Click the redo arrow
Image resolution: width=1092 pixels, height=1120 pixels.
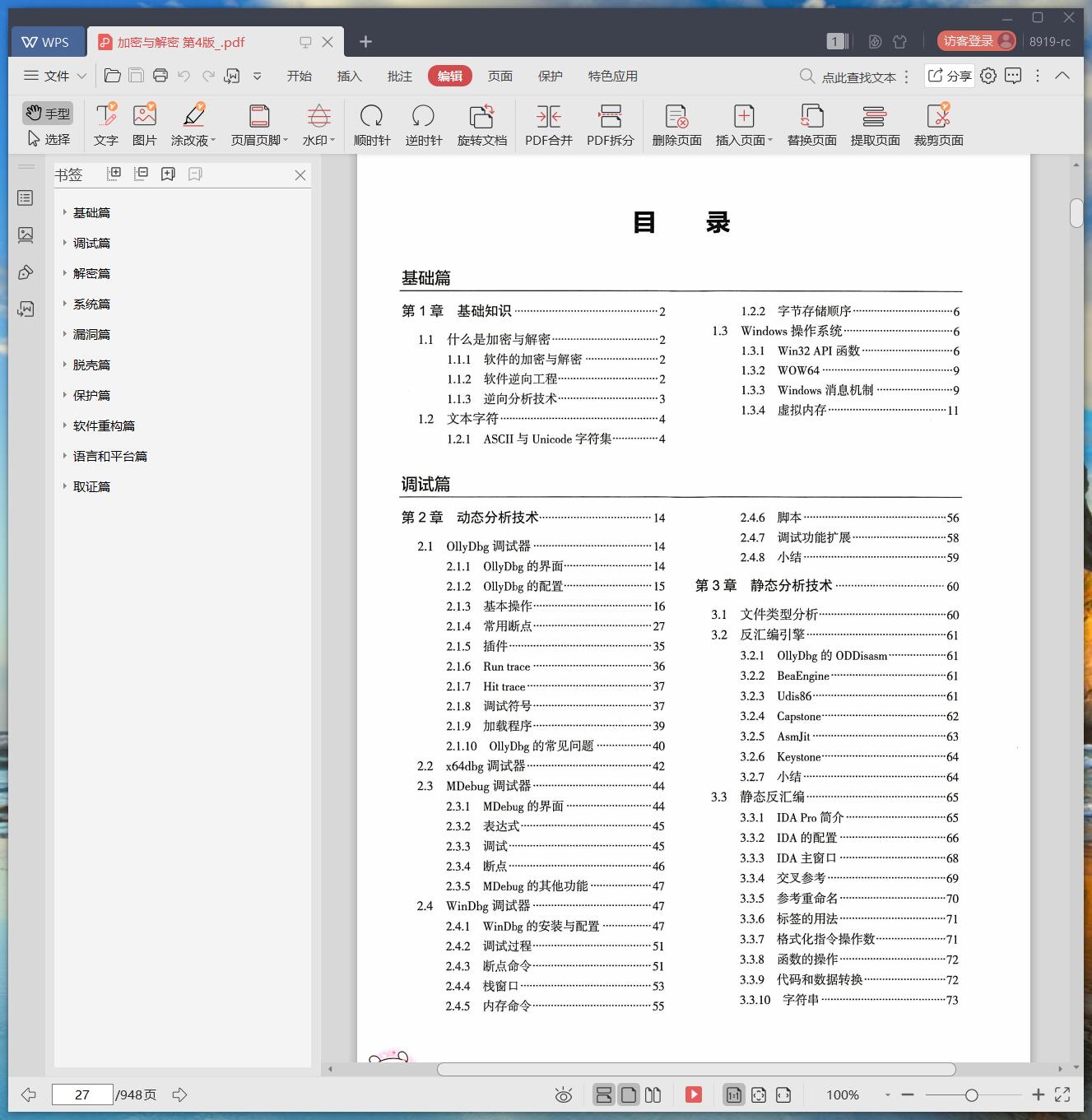click(x=208, y=76)
